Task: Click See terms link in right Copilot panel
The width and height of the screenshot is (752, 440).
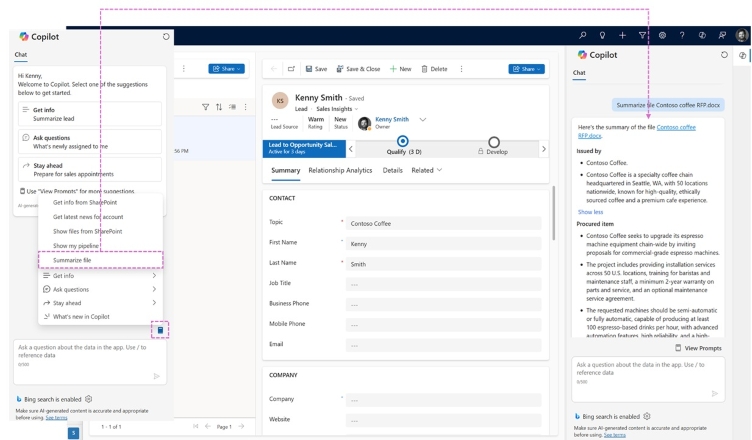Action: pos(614,435)
